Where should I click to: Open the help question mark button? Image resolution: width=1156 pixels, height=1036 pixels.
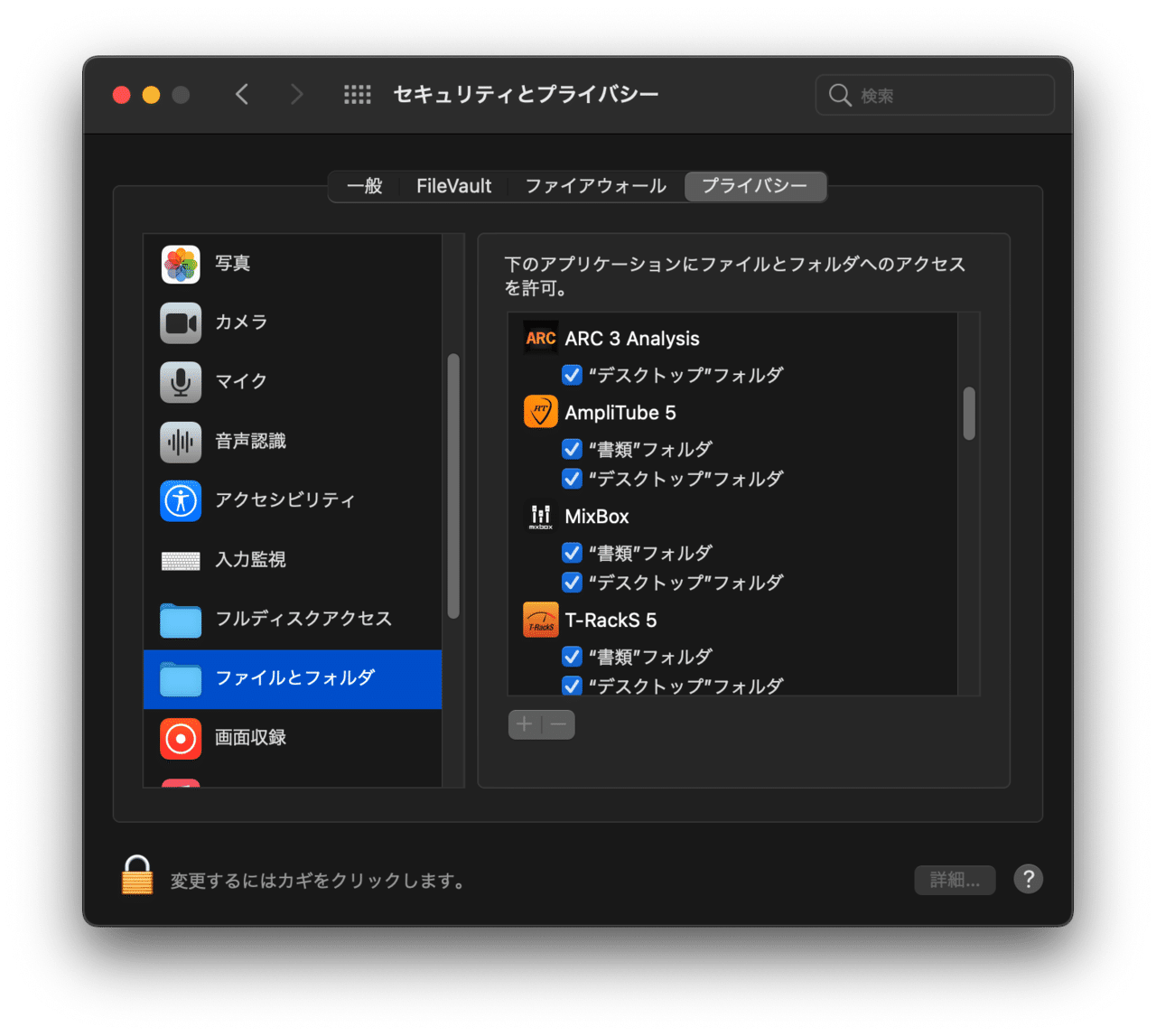(x=1028, y=879)
